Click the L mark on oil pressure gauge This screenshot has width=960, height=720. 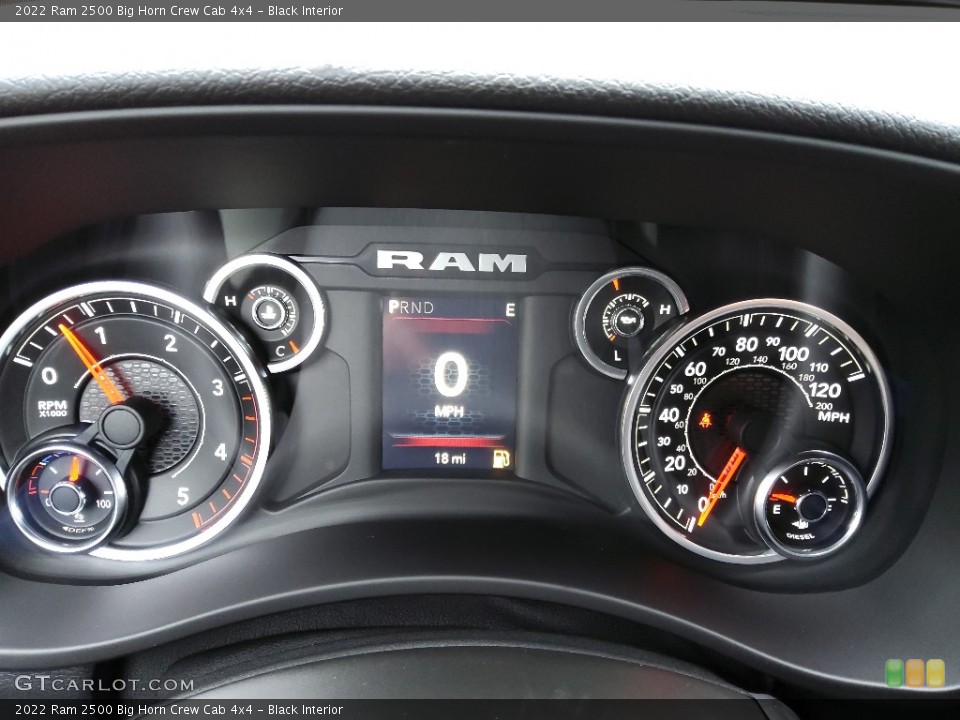pos(617,355)
